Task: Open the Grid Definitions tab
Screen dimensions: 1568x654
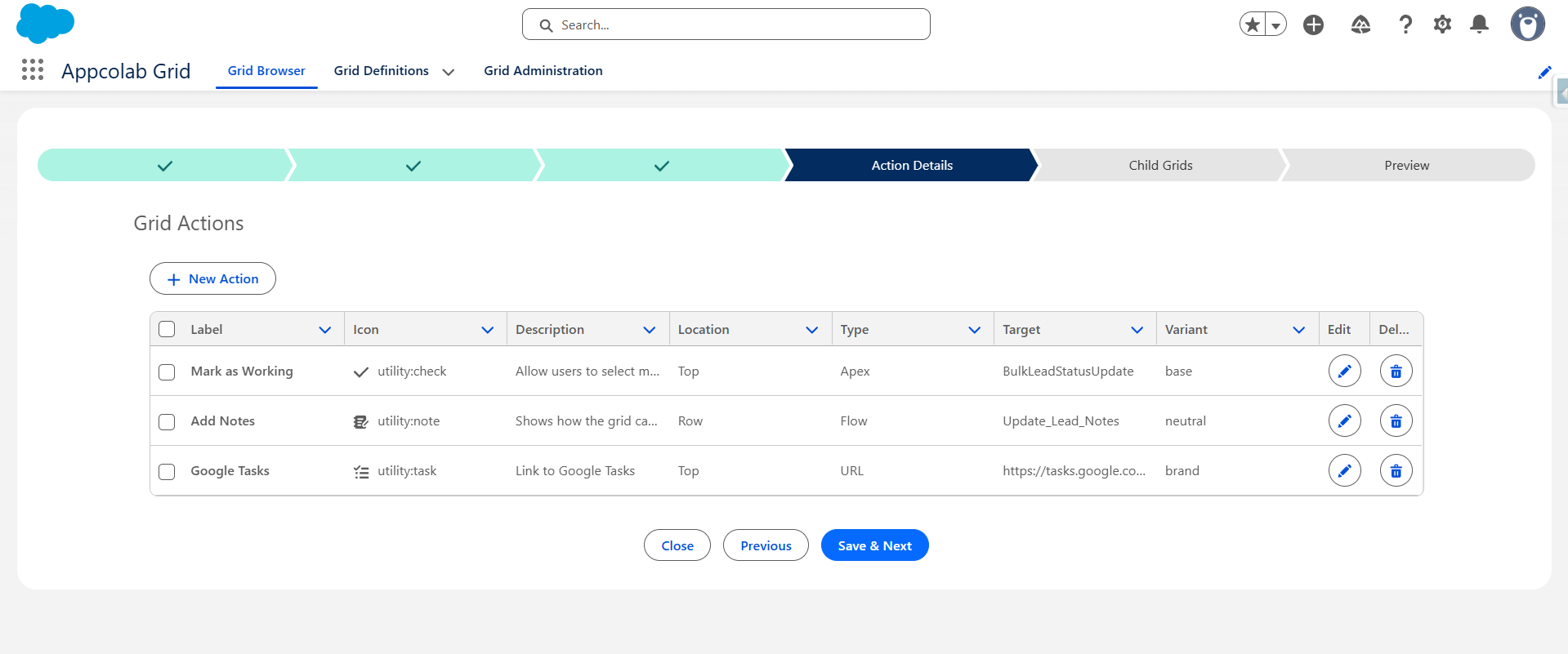Action: click(x=382, y=71)
